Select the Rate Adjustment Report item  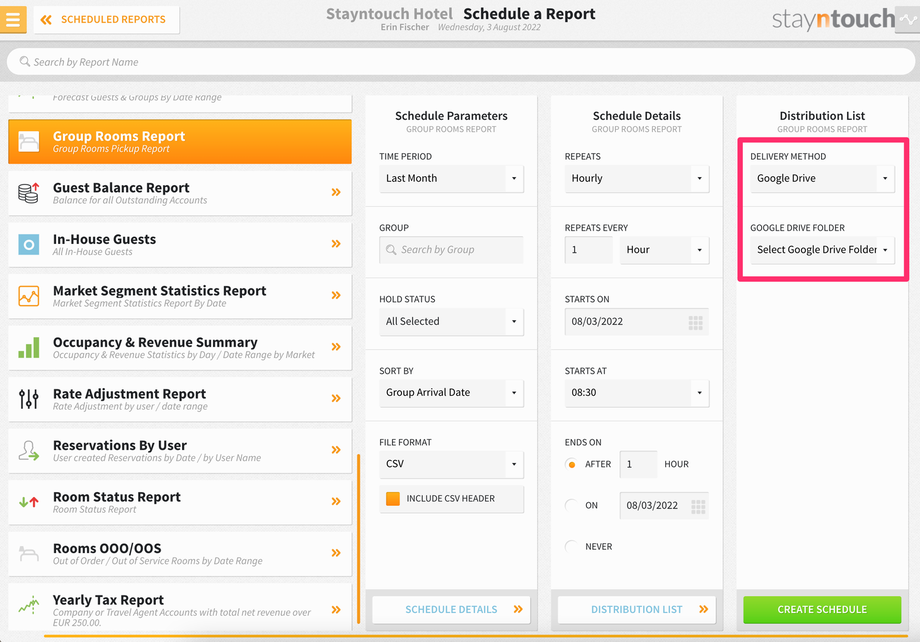(x=180, y=399)
